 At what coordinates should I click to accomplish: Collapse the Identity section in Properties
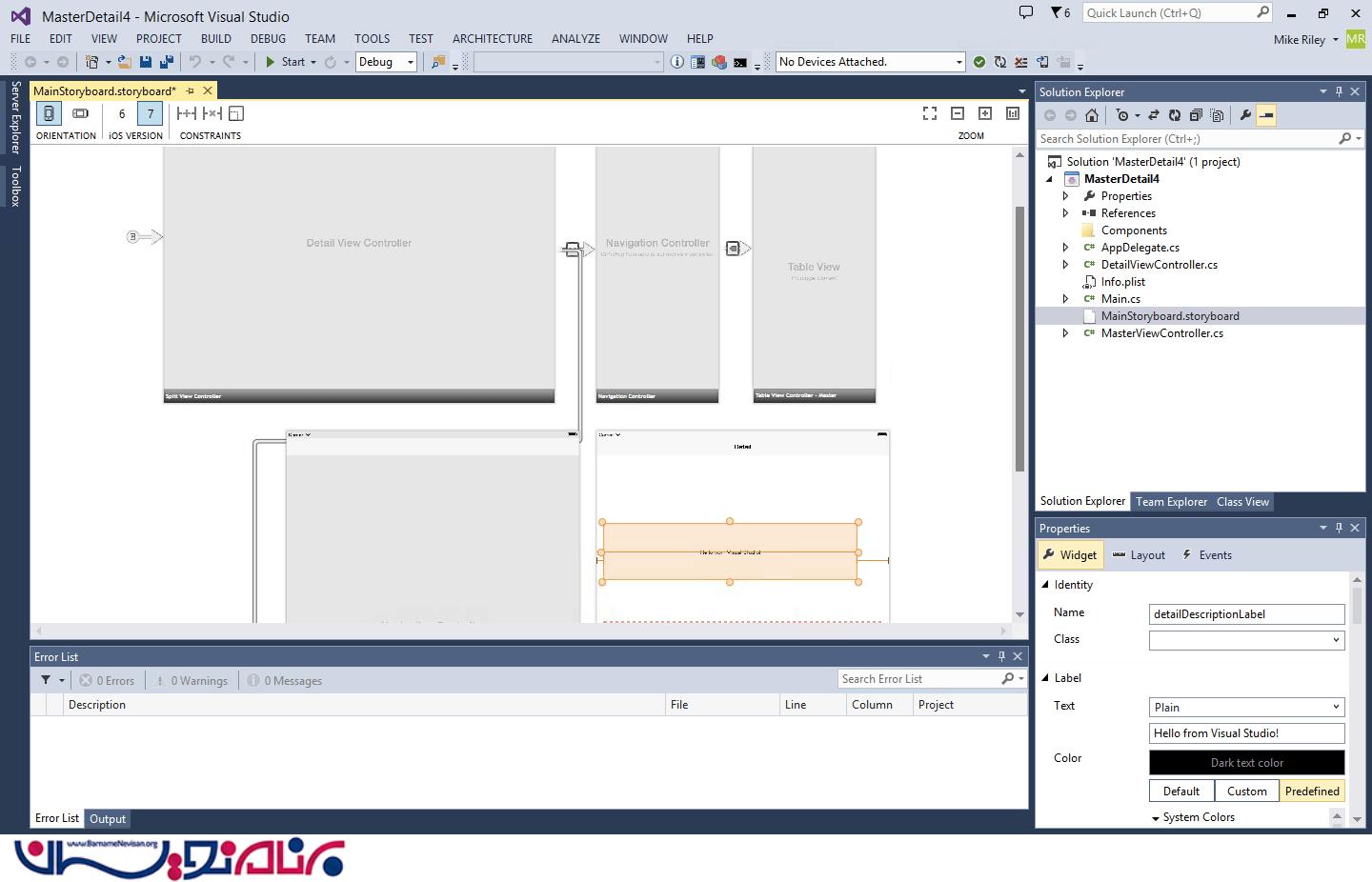[x=1045, y=585]
